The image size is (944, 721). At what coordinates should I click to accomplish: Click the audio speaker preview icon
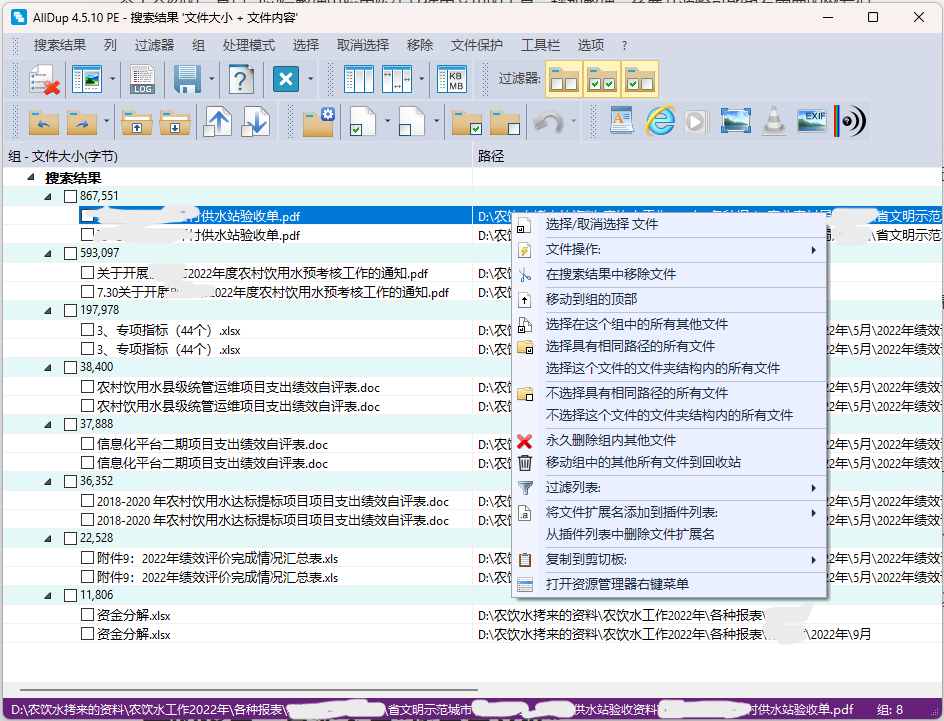850,121
